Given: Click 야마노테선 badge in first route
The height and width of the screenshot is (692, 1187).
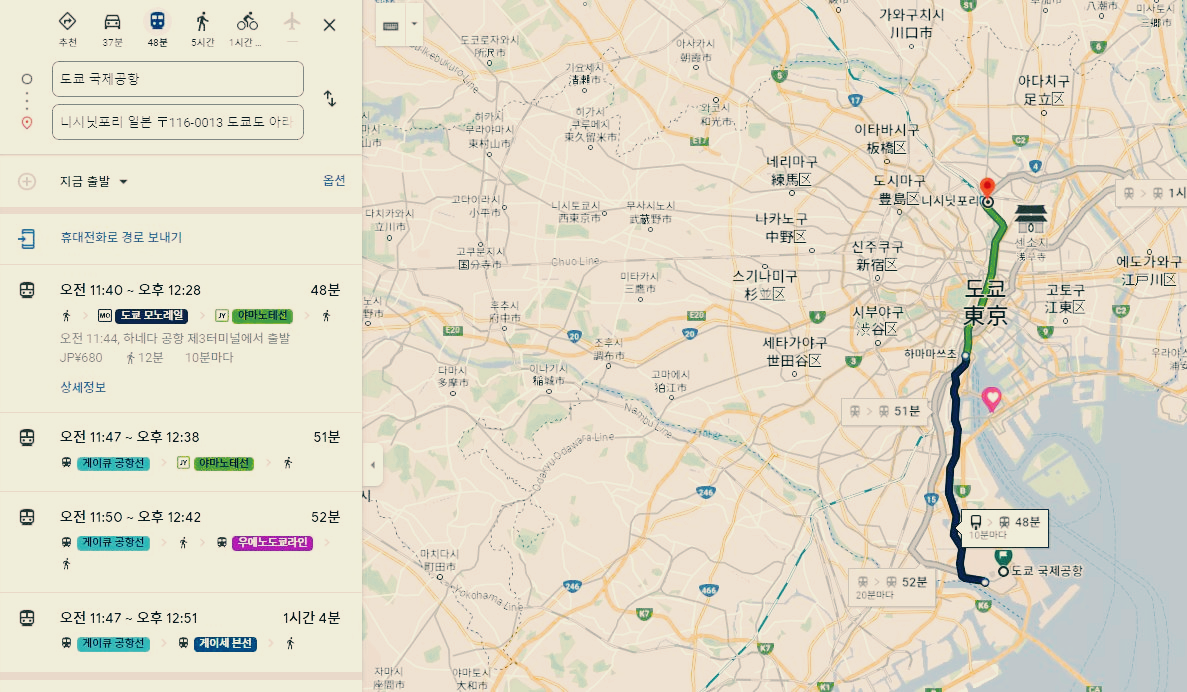Looking at the screenshot, I should pyautogui.click(x=263, y=316).
